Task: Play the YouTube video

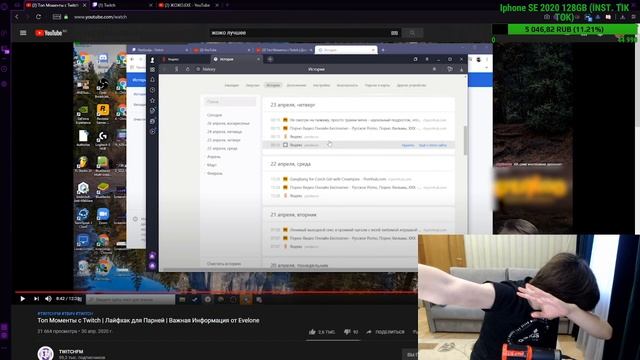Action: 22,299
